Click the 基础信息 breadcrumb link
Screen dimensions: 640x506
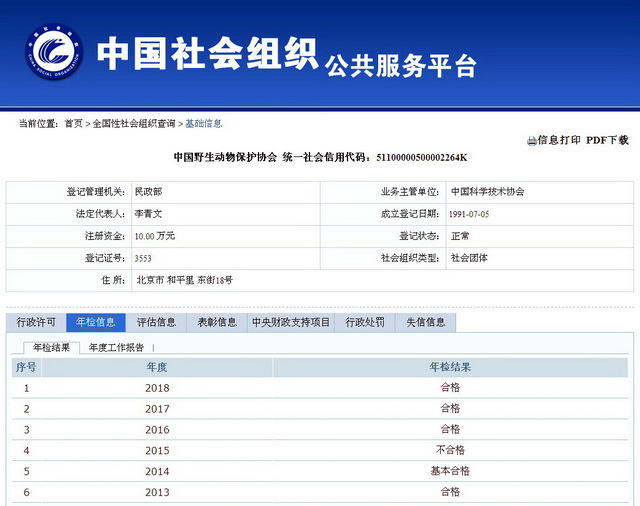coord(204,123)
